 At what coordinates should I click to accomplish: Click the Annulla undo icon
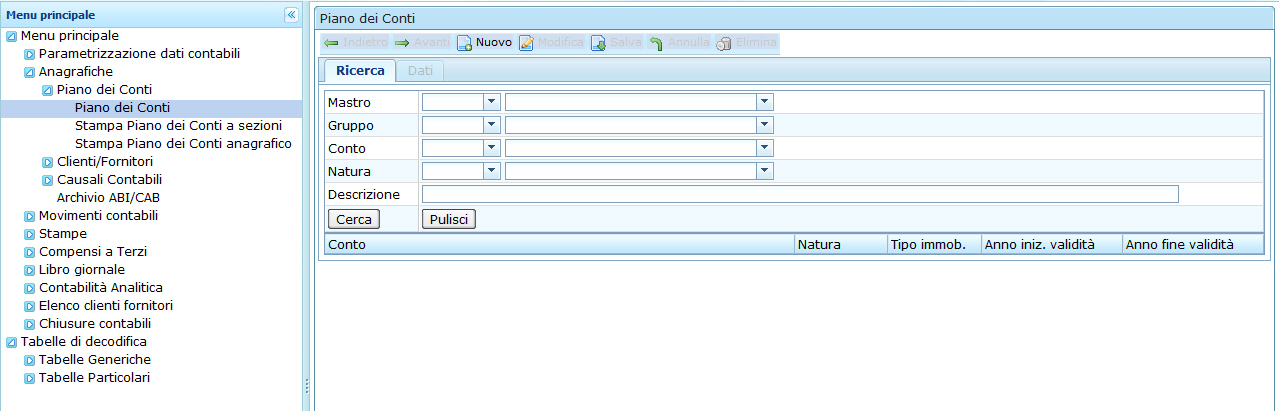656,43
